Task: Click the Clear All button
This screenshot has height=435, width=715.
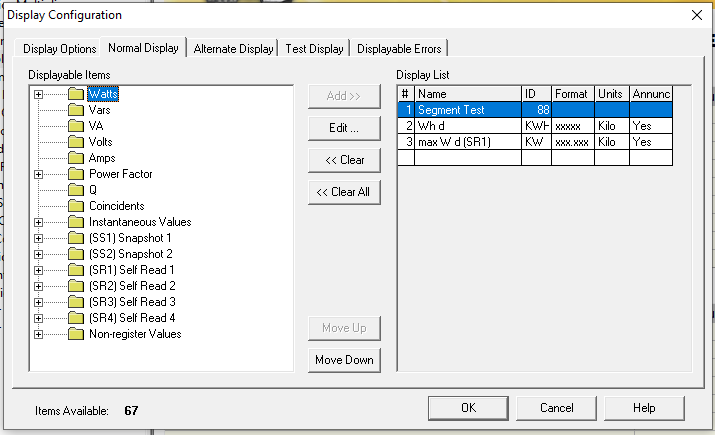Action: click(344, 193)
